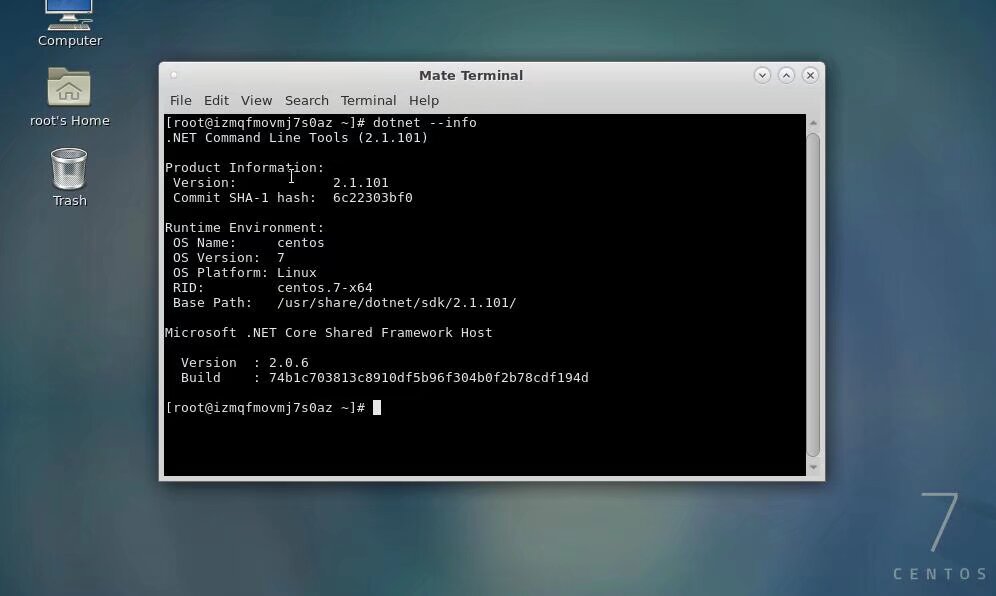Close the Mate Terminal window
The image size is (996, 596).
pos(810,75)
